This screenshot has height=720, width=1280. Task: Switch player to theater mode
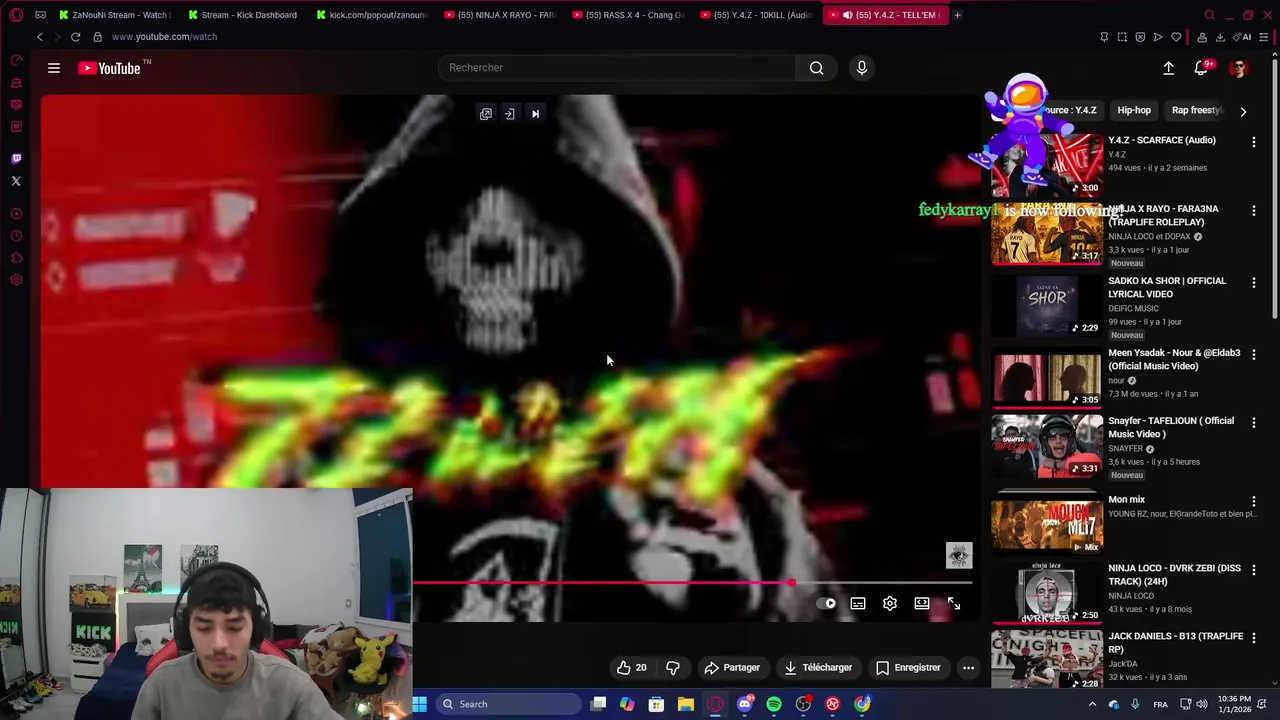click(922, 604)
